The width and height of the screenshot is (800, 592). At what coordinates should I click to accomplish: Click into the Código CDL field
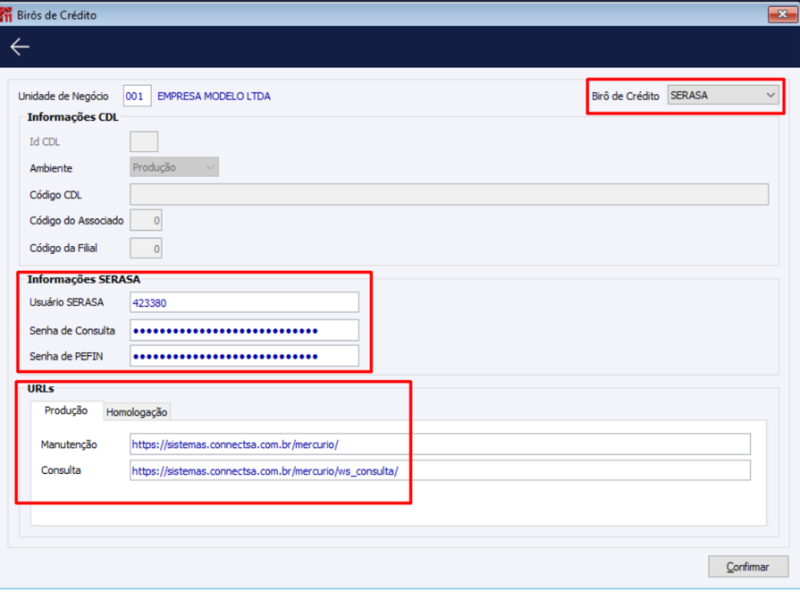(x=449, y=194)
